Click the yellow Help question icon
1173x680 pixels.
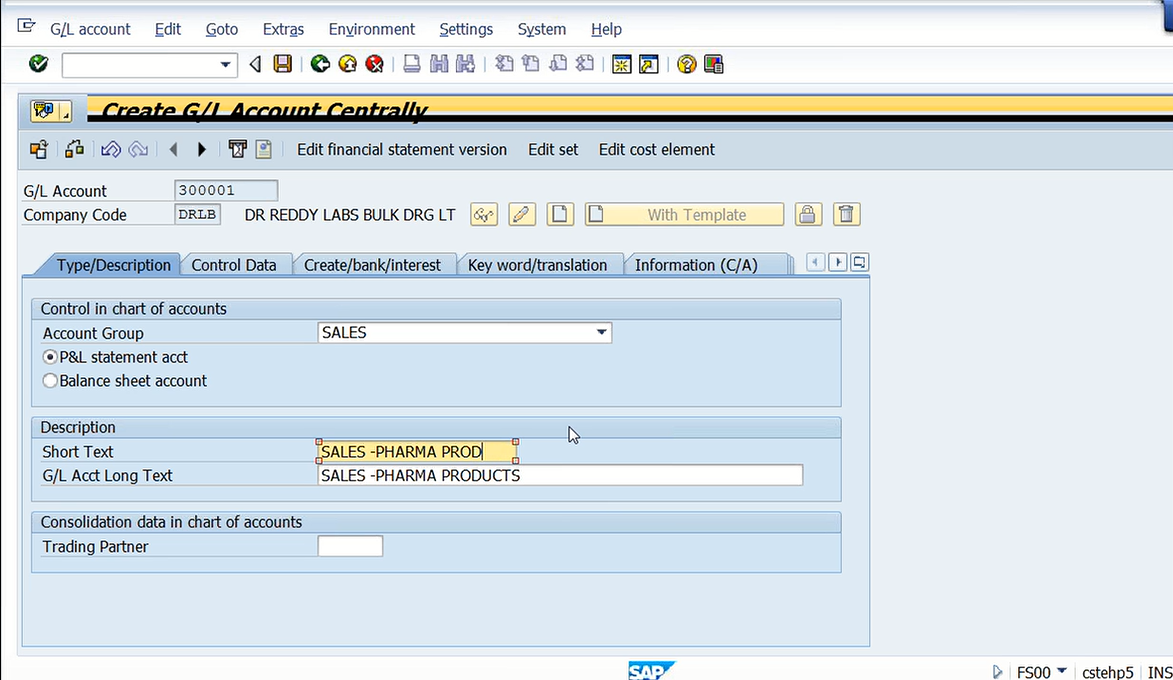tap(686, 64)
